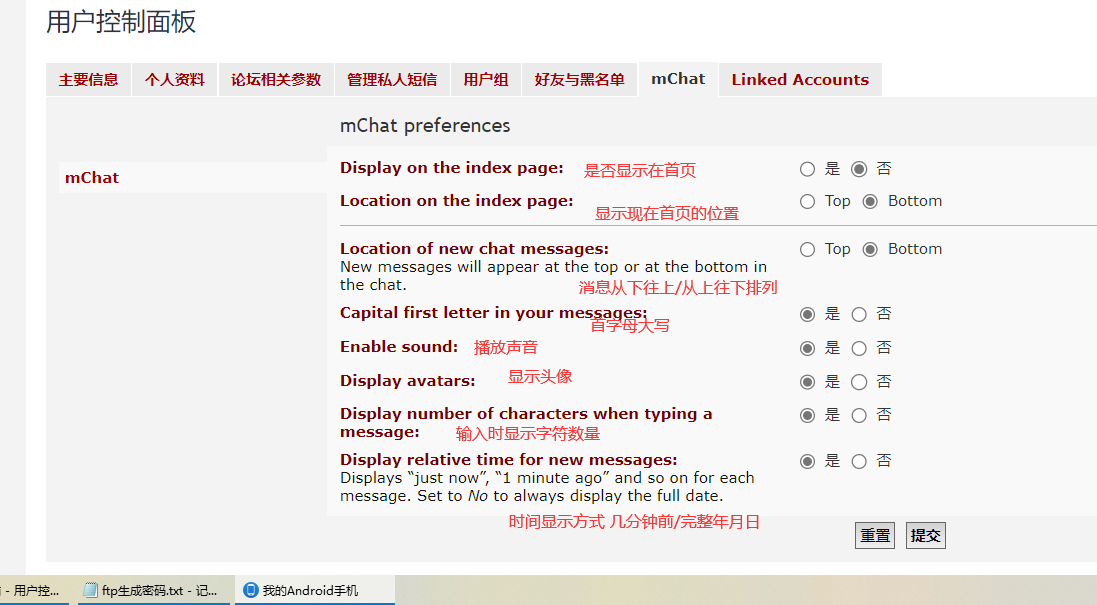Enable Display on the index page (是)
This screenshot has width=1097, height=605.
click(x=808, y=170)
